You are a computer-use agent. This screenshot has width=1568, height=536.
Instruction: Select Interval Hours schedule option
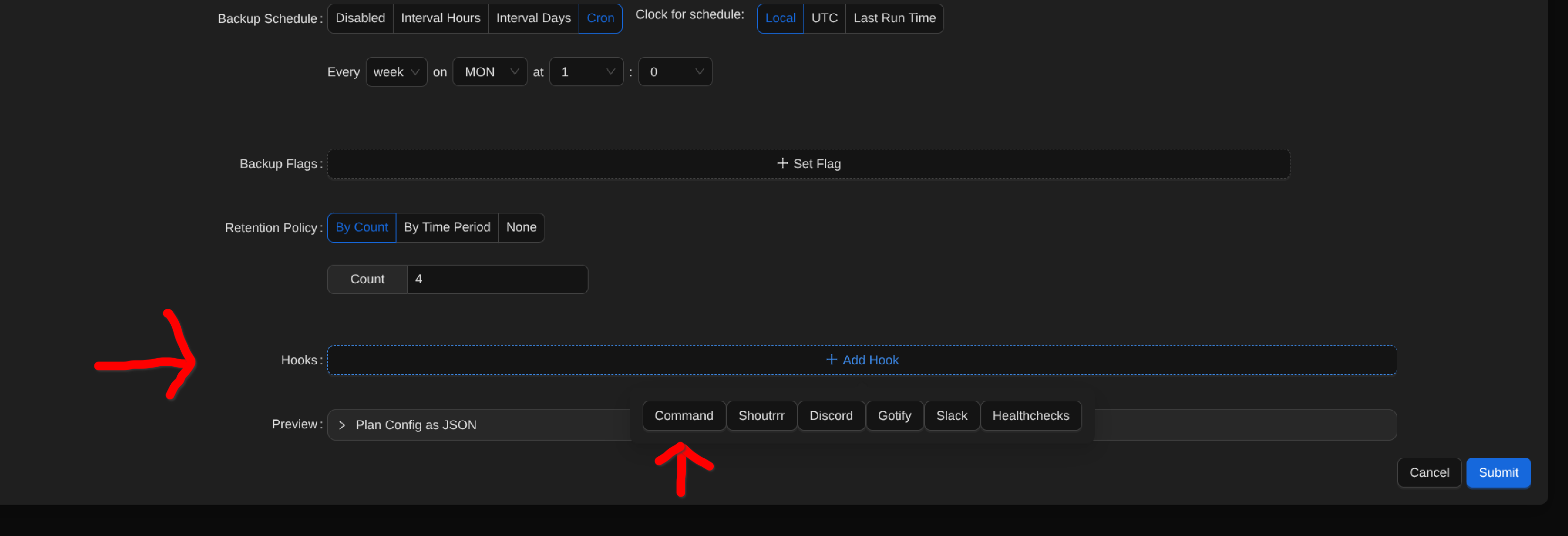[440, 18]
